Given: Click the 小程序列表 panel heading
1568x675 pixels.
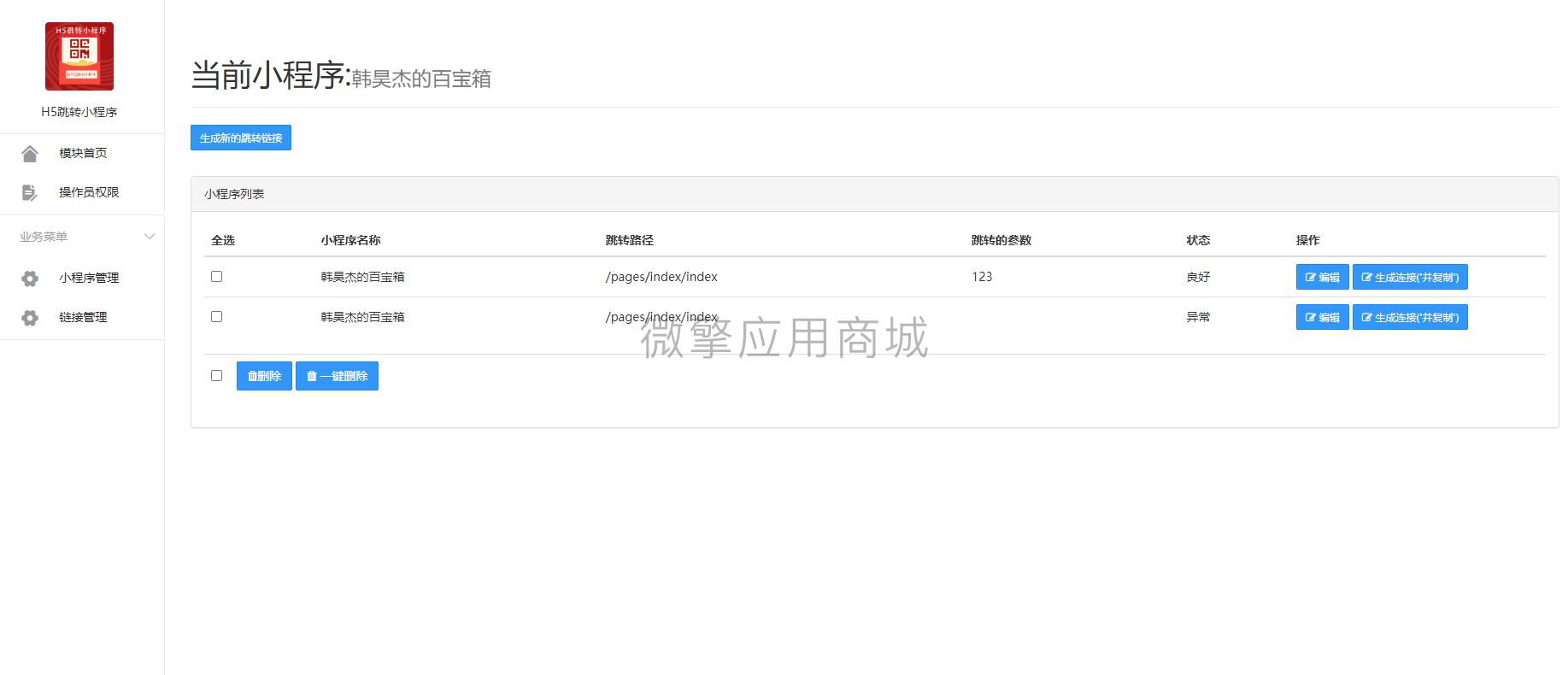Looking at the screenshot, I should pyautogui.click(x=234, y=194).
